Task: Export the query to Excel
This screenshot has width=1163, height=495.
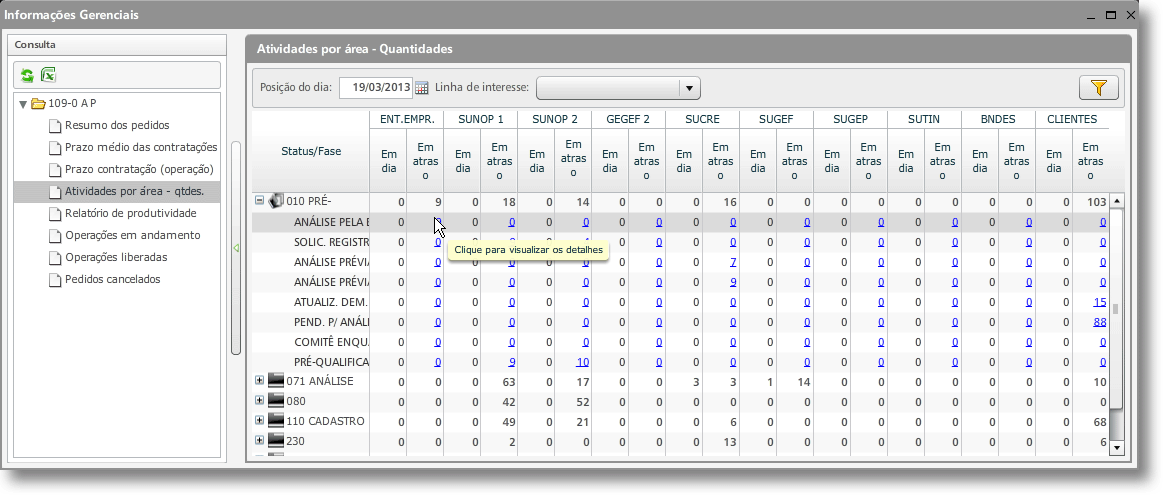Action: (x=48, y=75)
